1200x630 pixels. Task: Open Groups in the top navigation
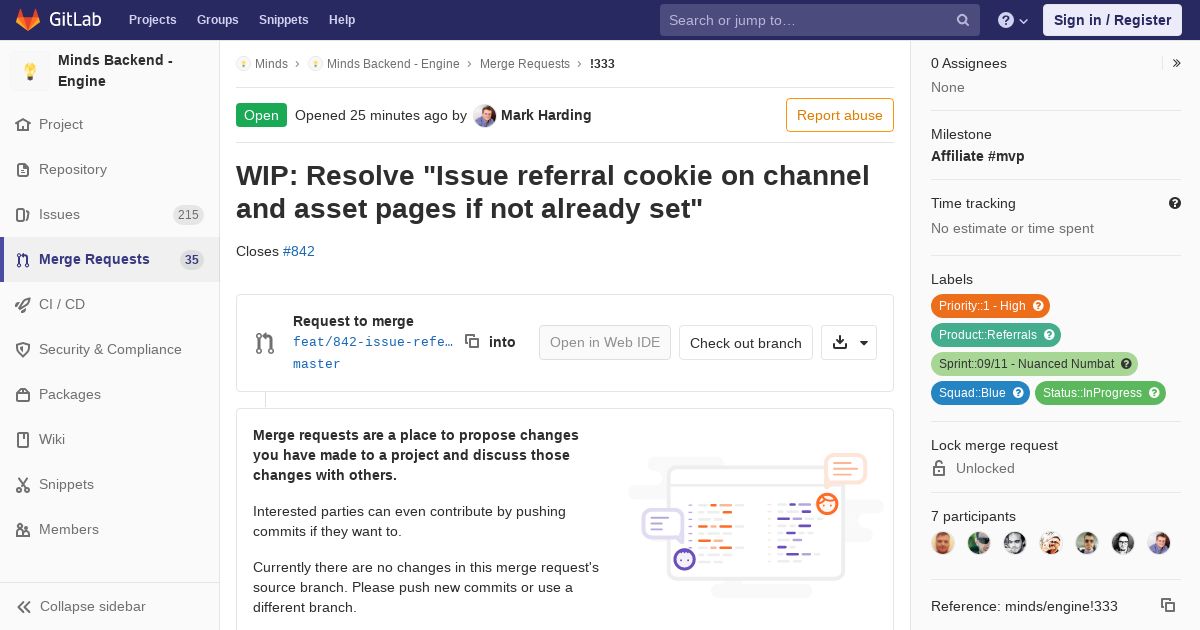tap(217, 20)
